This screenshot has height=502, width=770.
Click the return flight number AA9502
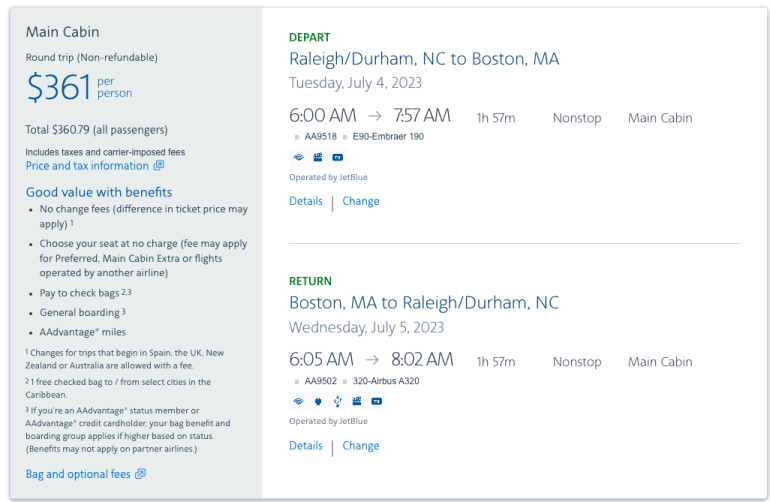tap(320, 381)
